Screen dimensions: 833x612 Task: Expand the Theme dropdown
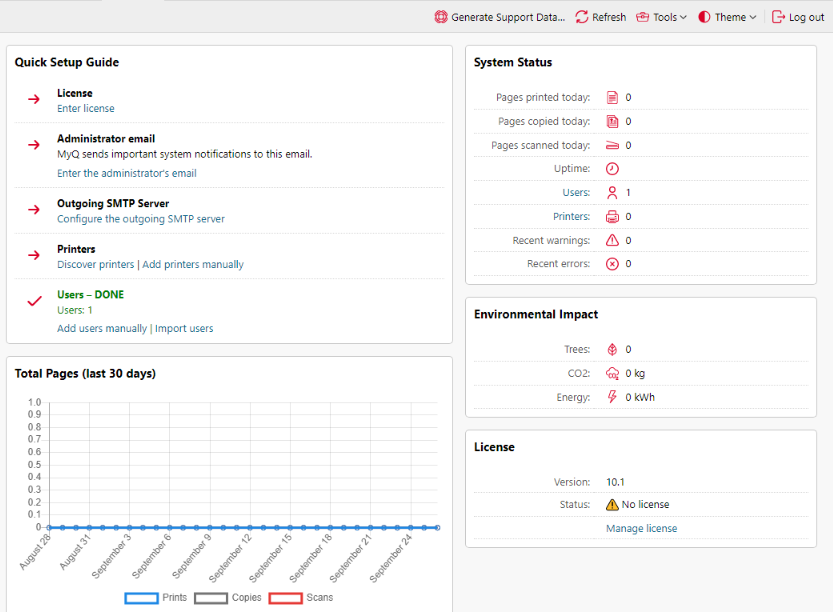[x=727, y=17]
